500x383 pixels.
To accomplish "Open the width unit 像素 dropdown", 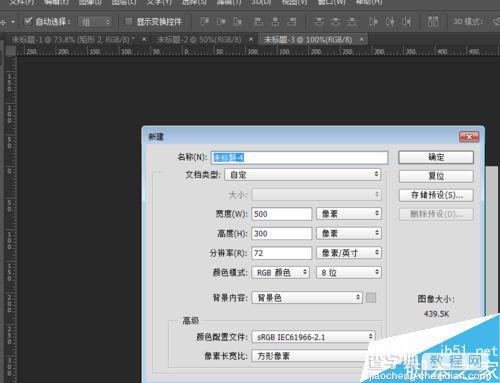I will coord(349,214).
